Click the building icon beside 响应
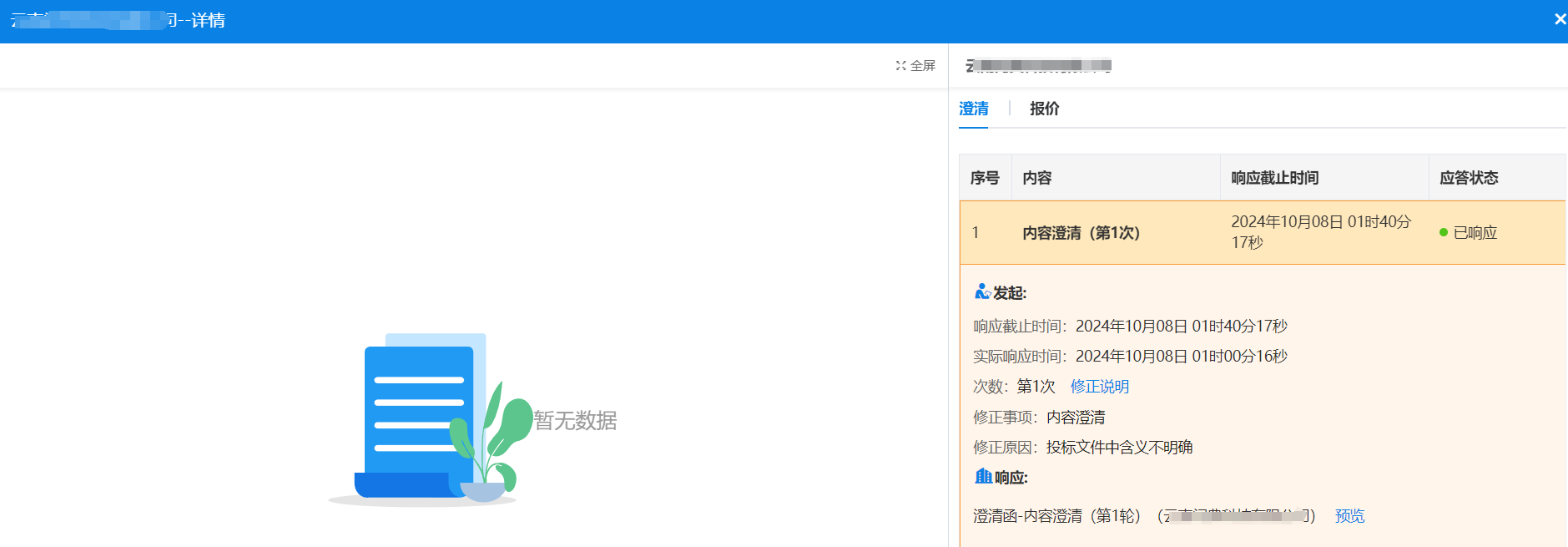 coord(983,476)
